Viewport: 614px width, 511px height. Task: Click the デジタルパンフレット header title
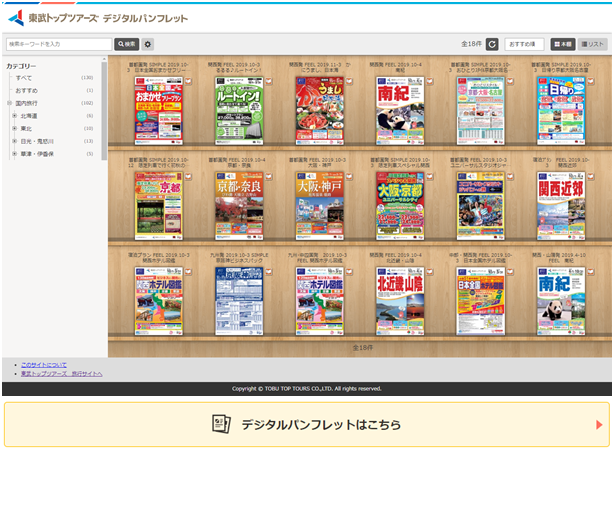[x=145, y=18]
